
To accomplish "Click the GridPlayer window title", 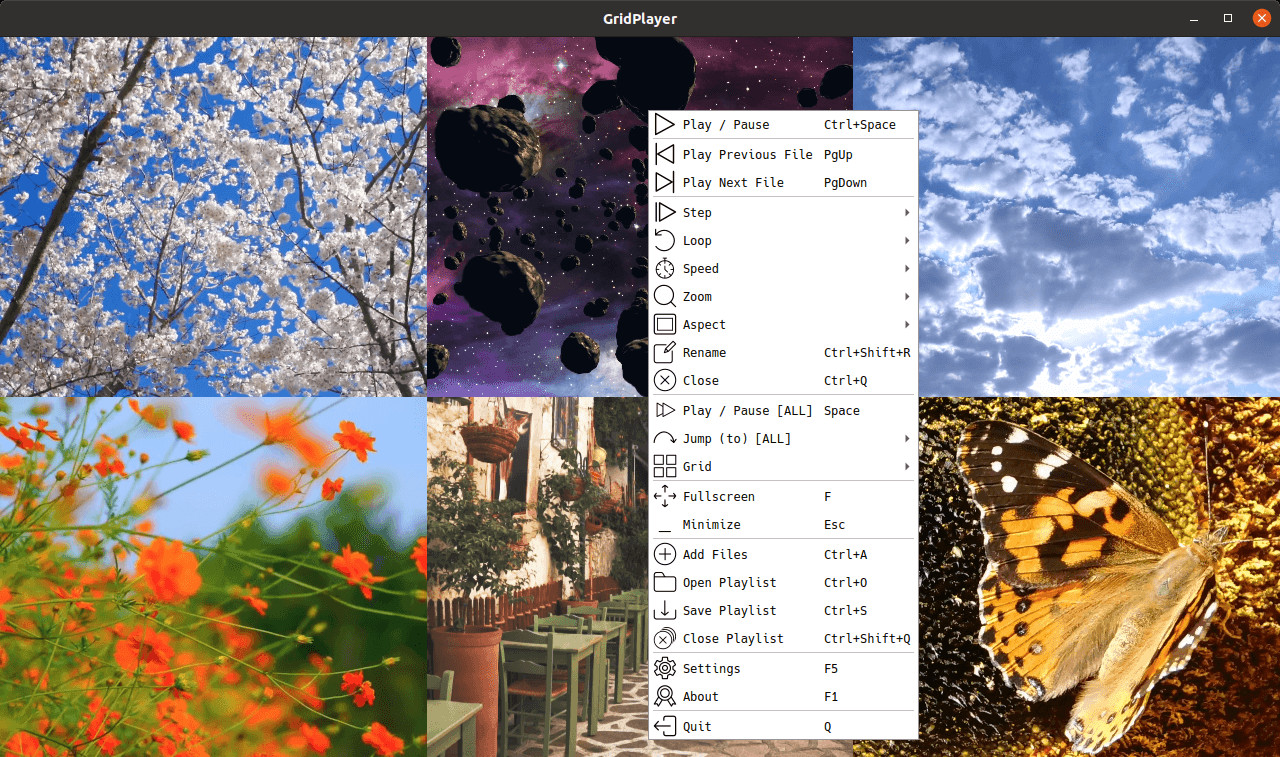I will point(640,18).
